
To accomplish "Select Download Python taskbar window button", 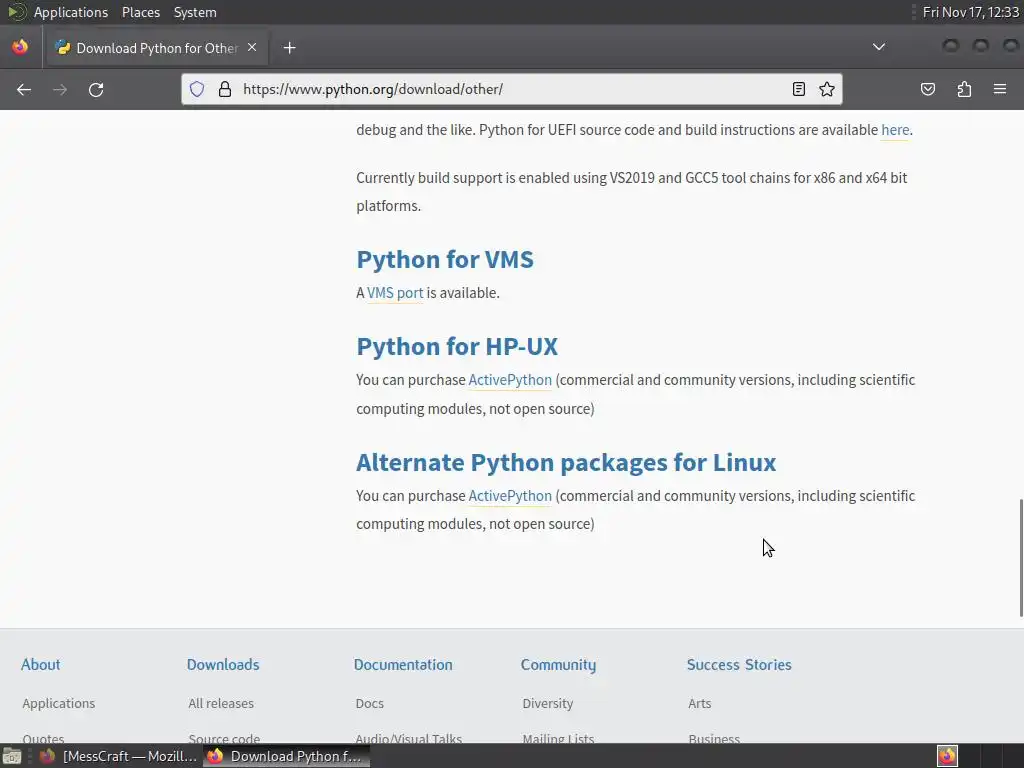I will click(x=286, y=756).
